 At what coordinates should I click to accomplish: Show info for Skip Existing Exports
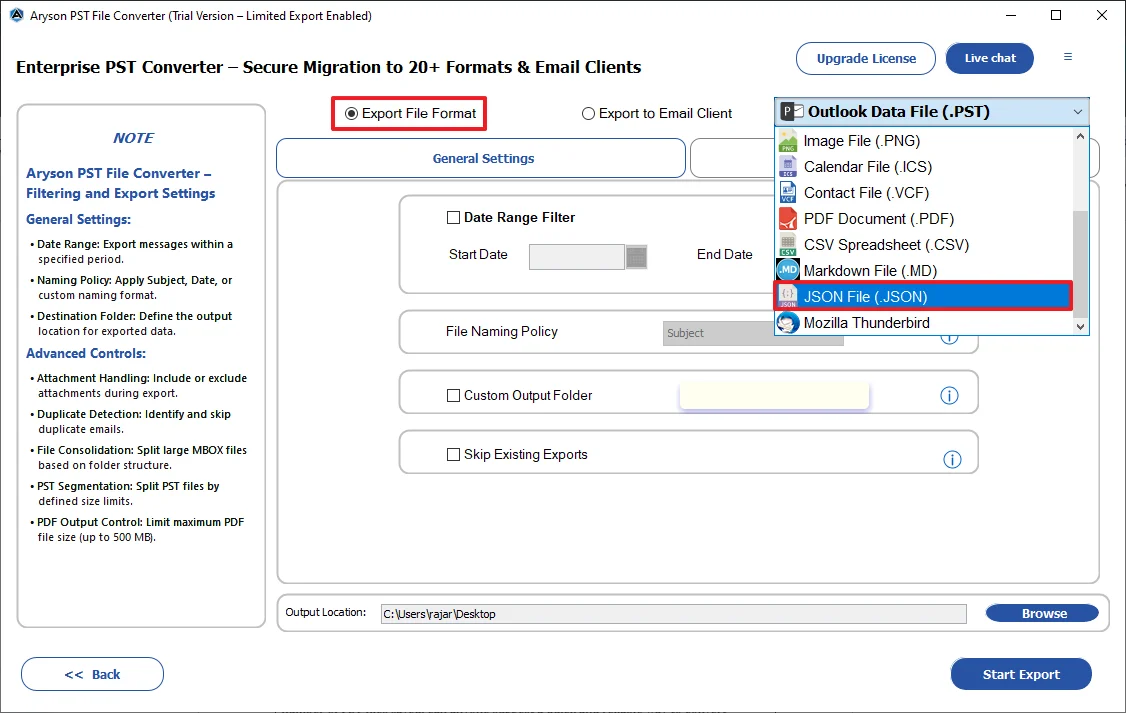click(952, 460)
